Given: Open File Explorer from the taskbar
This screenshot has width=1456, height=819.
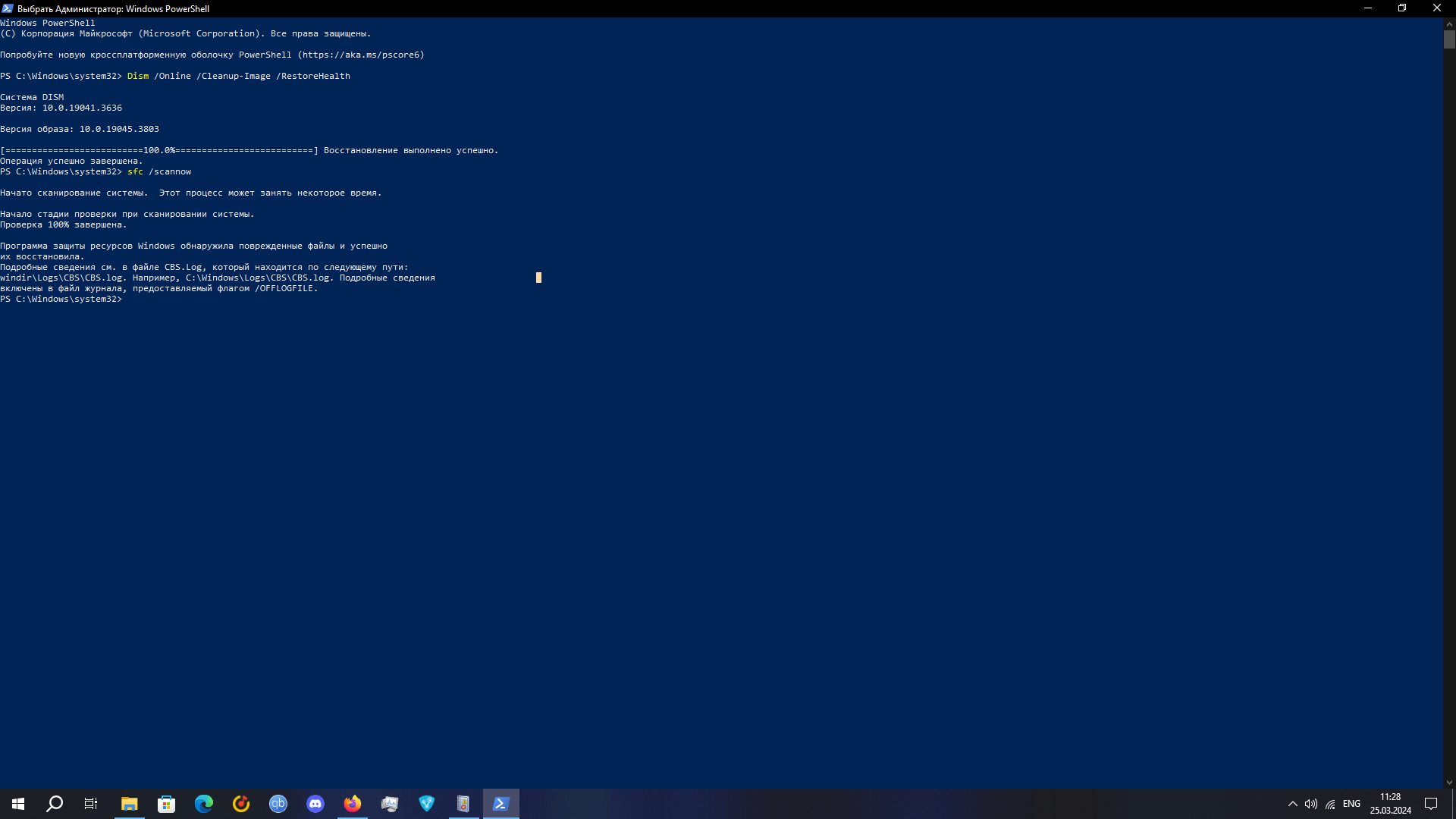Looking at the screenshot, I should coord(130,804).
